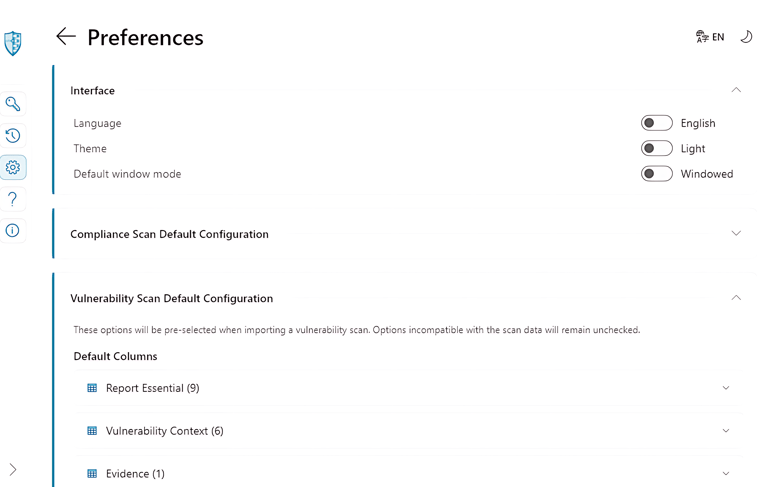Viewport: 768px width, 487px height.
Task: Toggle the Default window mode switch
Action: (x=656, y=174)
